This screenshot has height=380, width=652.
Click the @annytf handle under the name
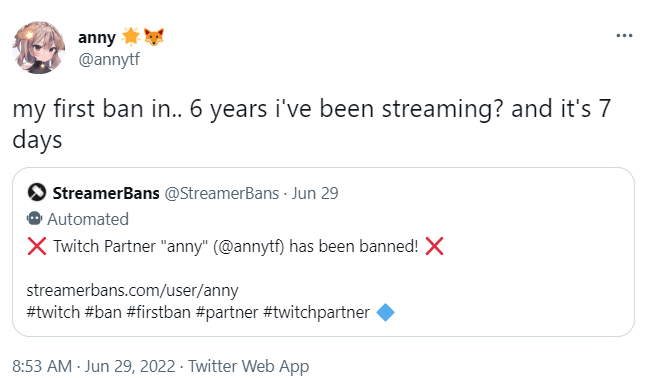pyautogui.click(x=109, y=59)
